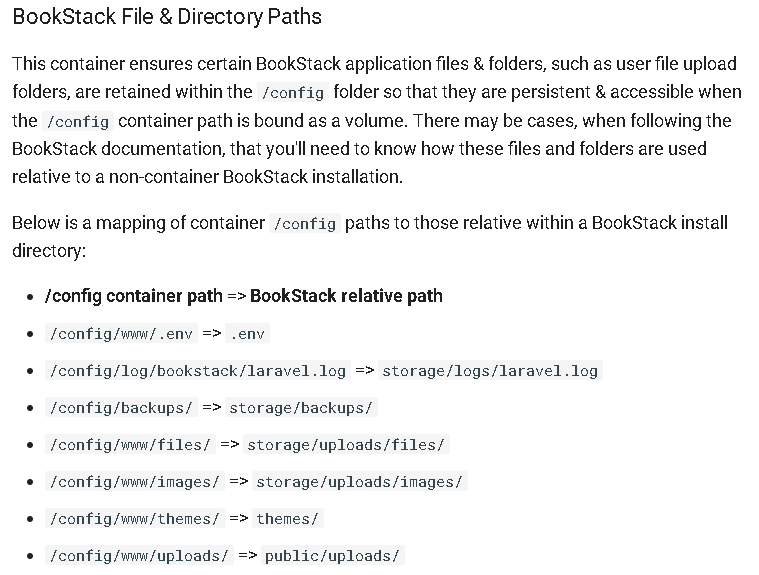Image resolution: width=759 pixels, height=575 pixels.
Task: Click bold '/config container path' list header
Action: [134, 296]
